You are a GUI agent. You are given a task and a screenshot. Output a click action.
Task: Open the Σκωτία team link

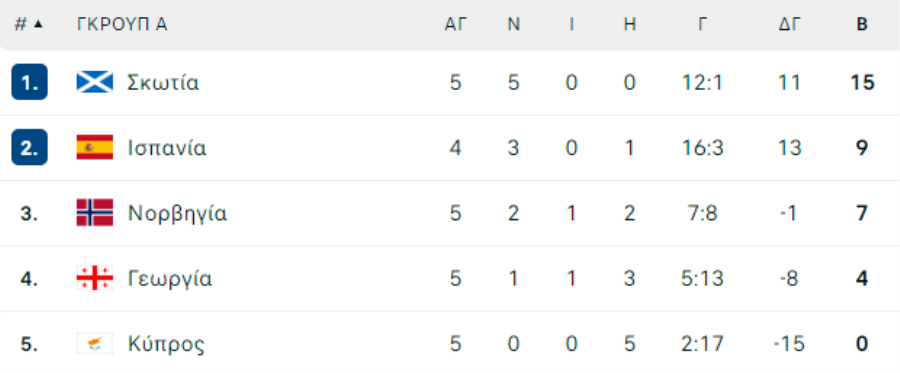(x=163, y=83)
